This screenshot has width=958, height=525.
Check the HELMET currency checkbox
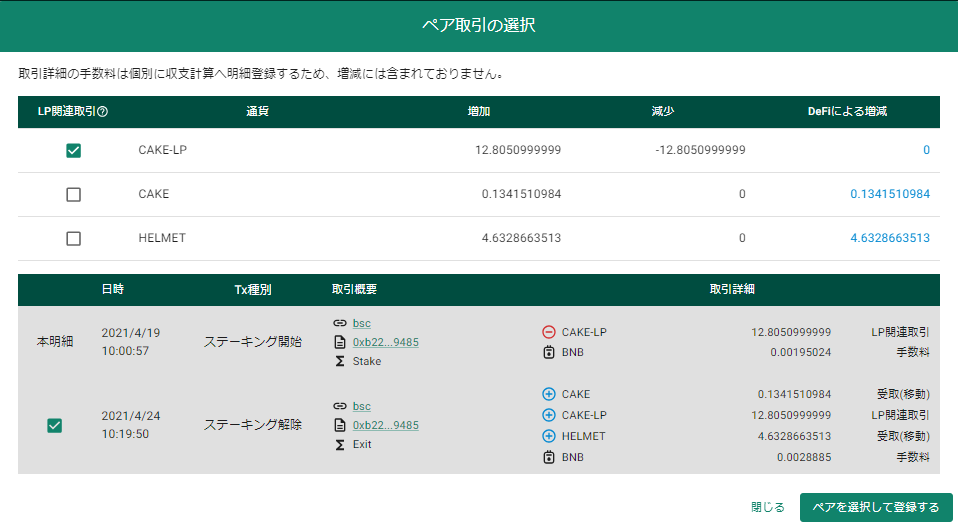[73, 238]
